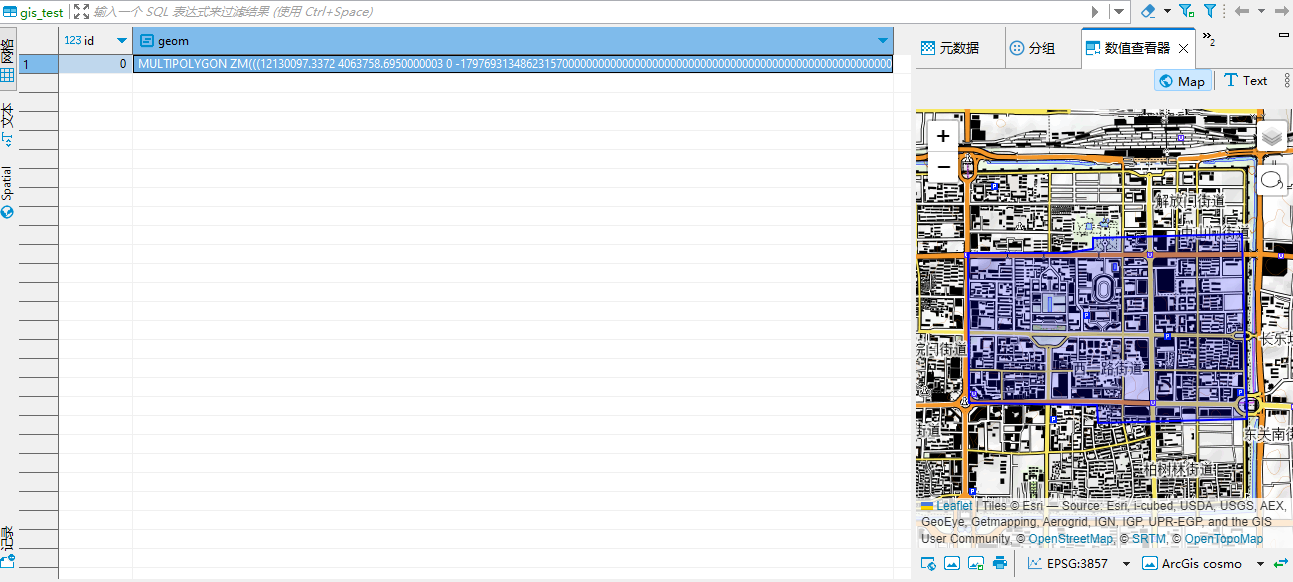The height and width of the screenshot is (582, 1293).
Task: Print the map with printer icon
Action: [1000, 564]
